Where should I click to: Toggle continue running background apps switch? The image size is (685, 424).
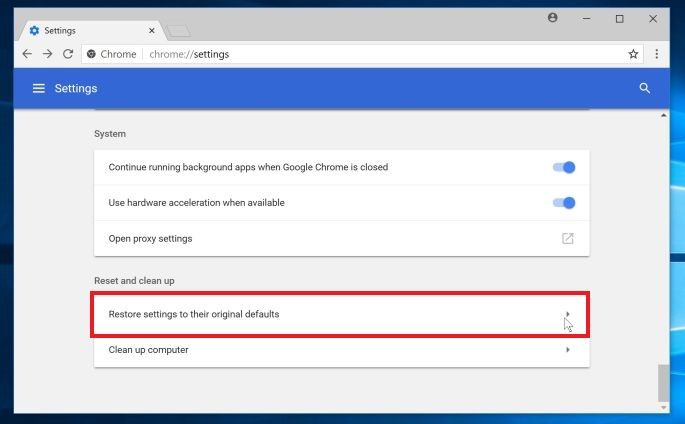(564, 167)
